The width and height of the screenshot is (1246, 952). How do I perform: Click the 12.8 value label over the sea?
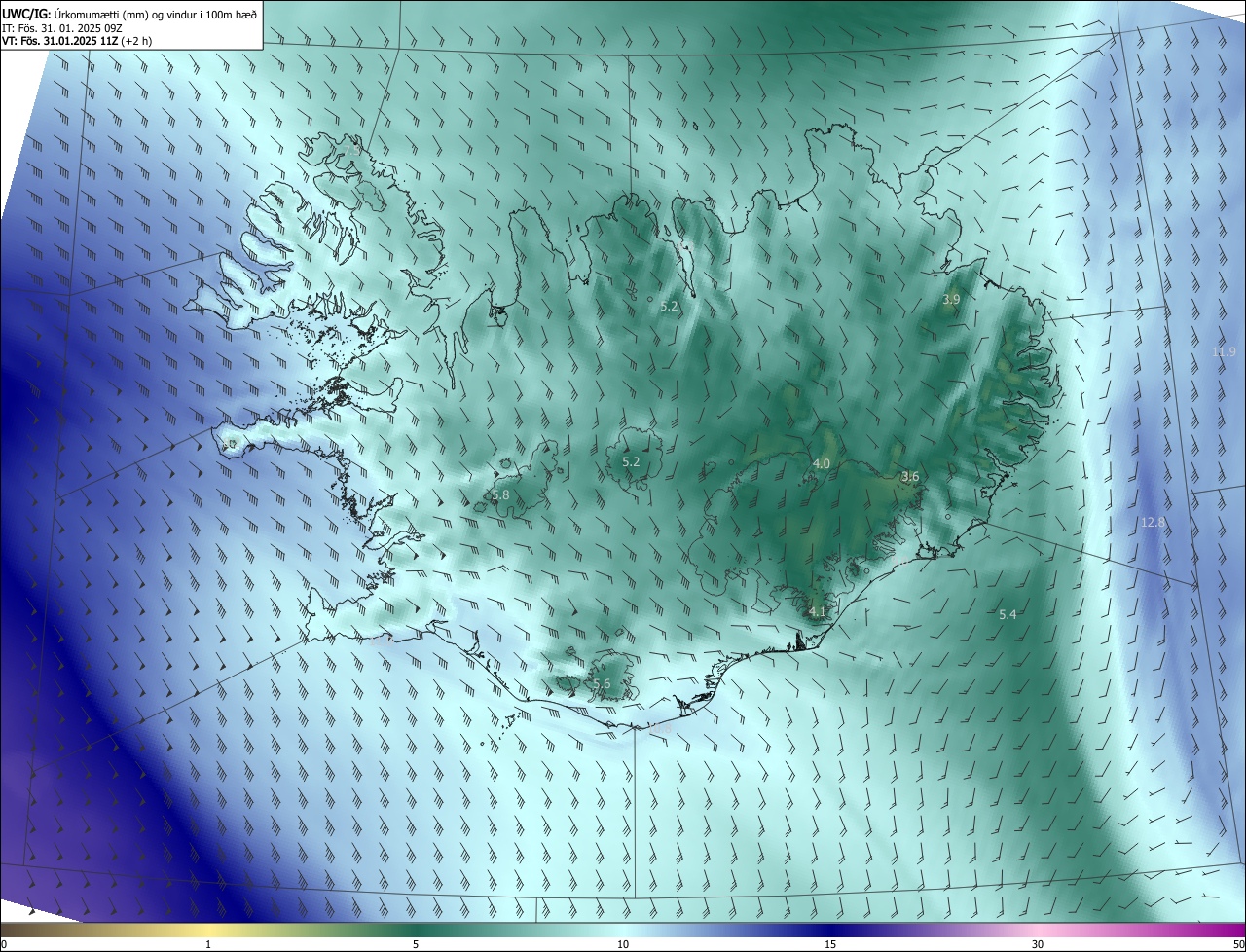[1153, 523]
